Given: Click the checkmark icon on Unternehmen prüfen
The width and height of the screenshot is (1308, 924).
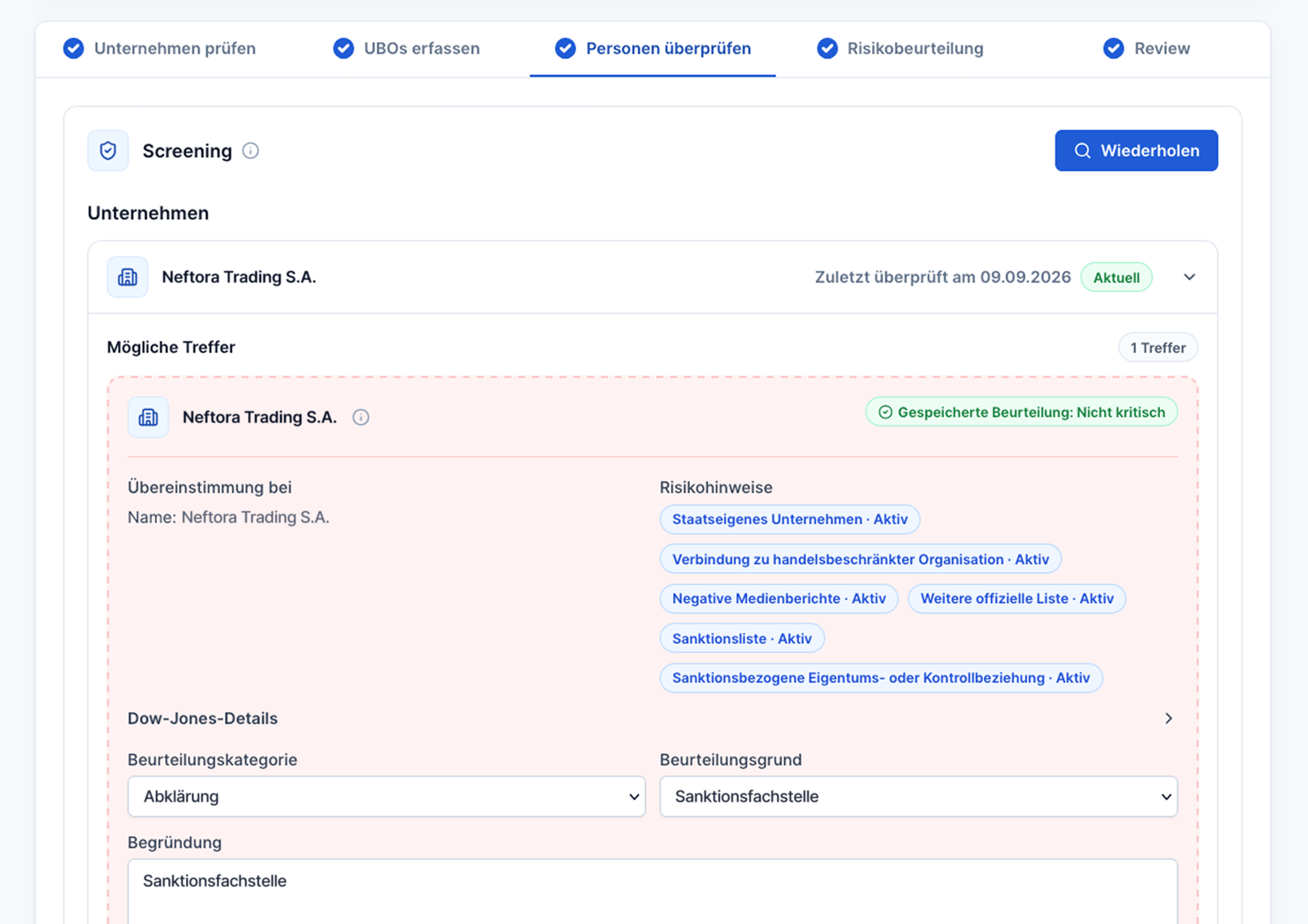Looking at the screenshot, I should [74, 48].
